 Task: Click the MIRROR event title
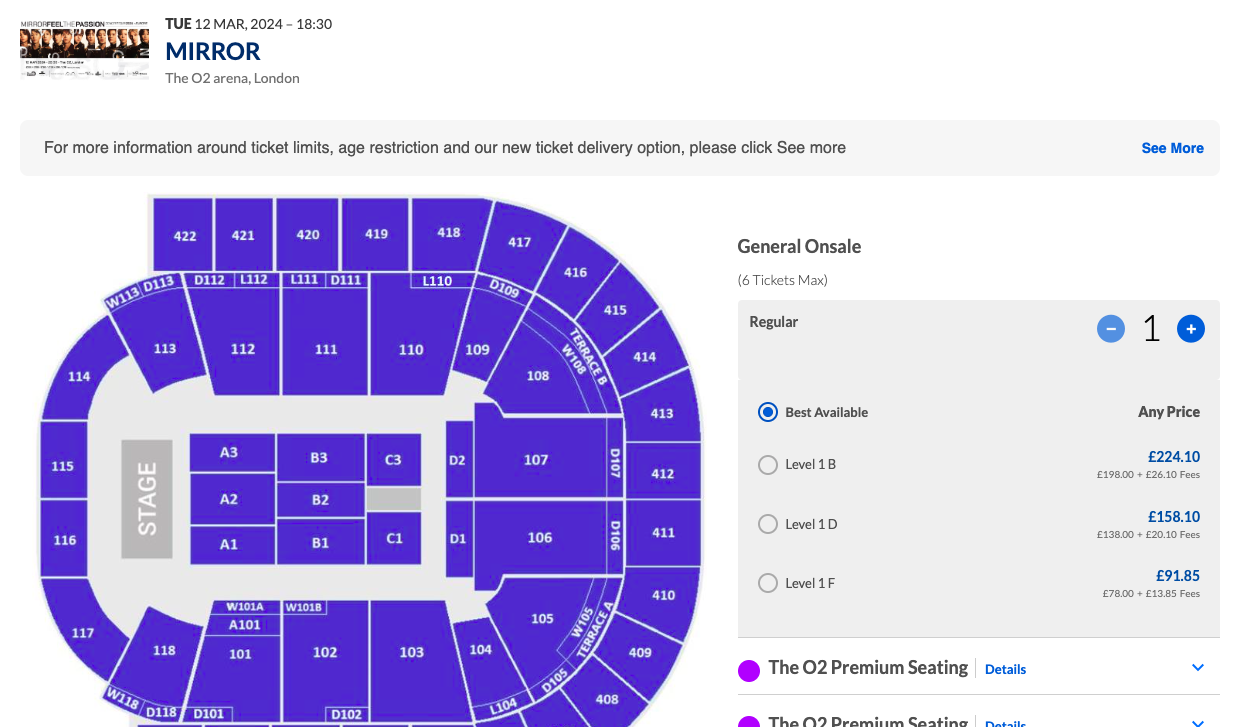pyautogui.click(x=213, y=51)
